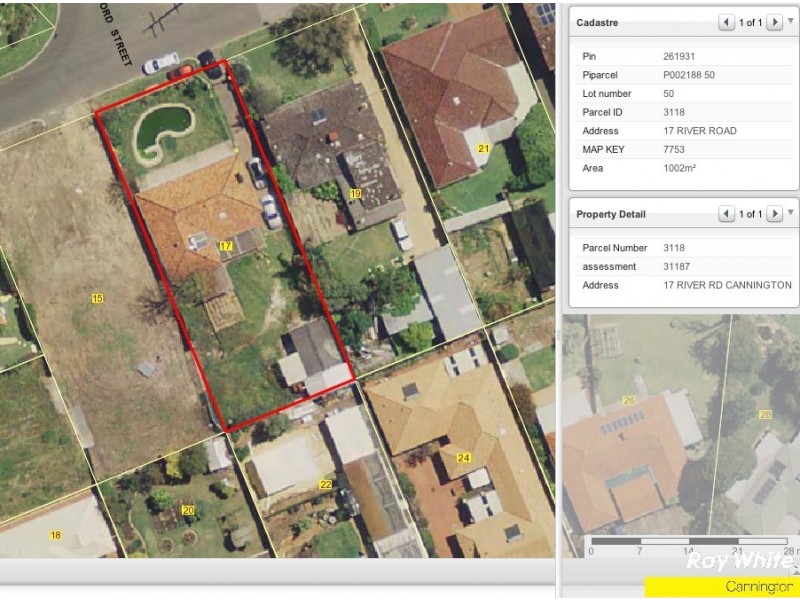The width and height of the screenshot is (800, 600).
Task: Click the Property Detail panel header title
Action: pyautogui.click(x=611, y=214)
